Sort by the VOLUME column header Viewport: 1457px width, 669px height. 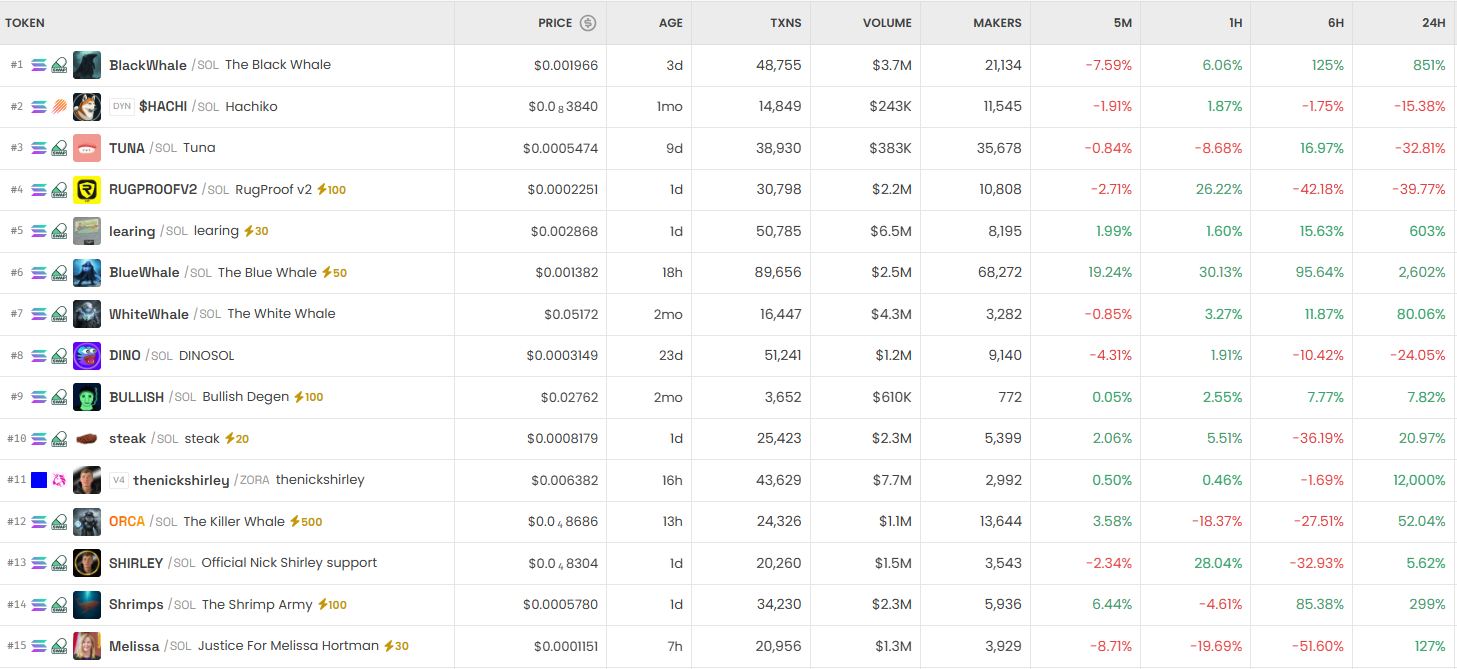coord(887,23)
